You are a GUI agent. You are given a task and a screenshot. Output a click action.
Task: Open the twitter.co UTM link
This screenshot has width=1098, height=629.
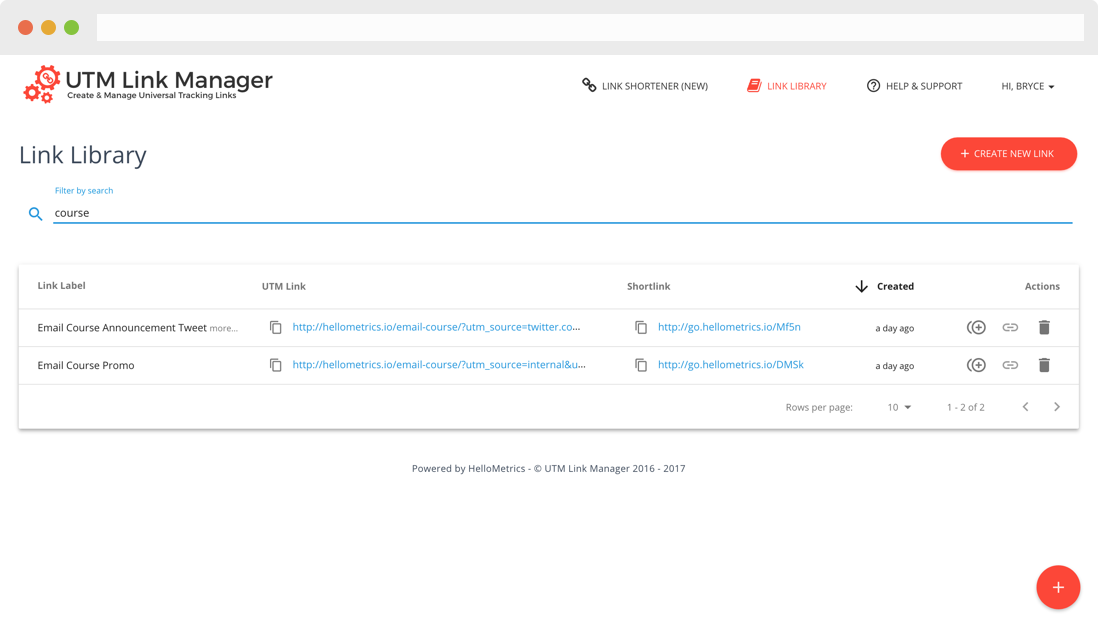[436, 327]
